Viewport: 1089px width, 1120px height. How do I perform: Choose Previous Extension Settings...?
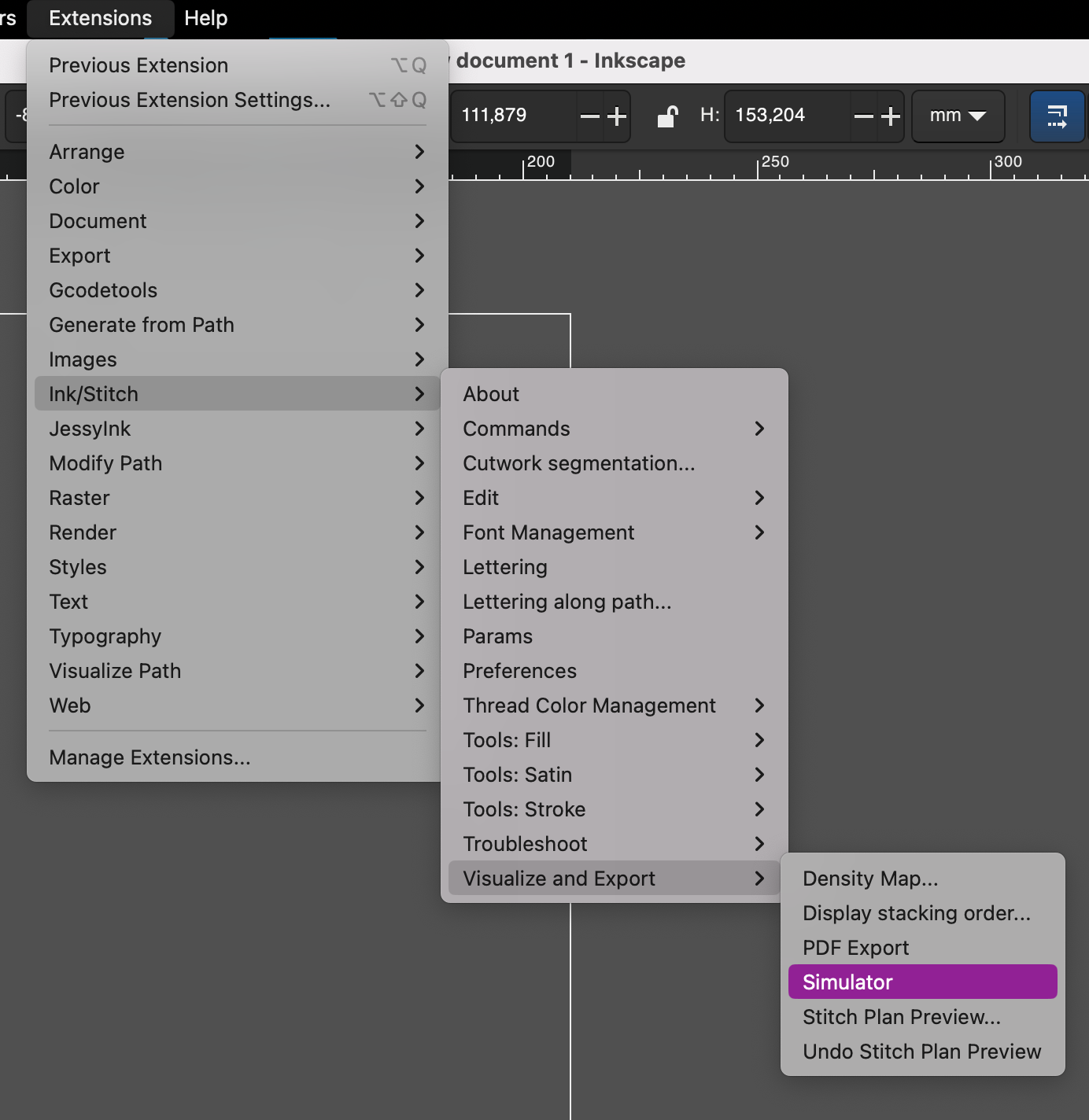[x=238, y=100]
